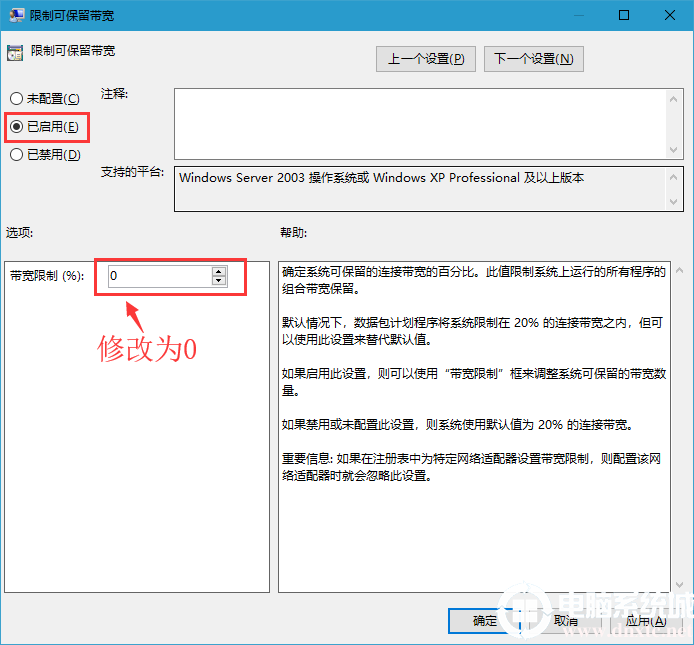Click the 取消 button
The image size is (694, 645).
coord(566,621)
